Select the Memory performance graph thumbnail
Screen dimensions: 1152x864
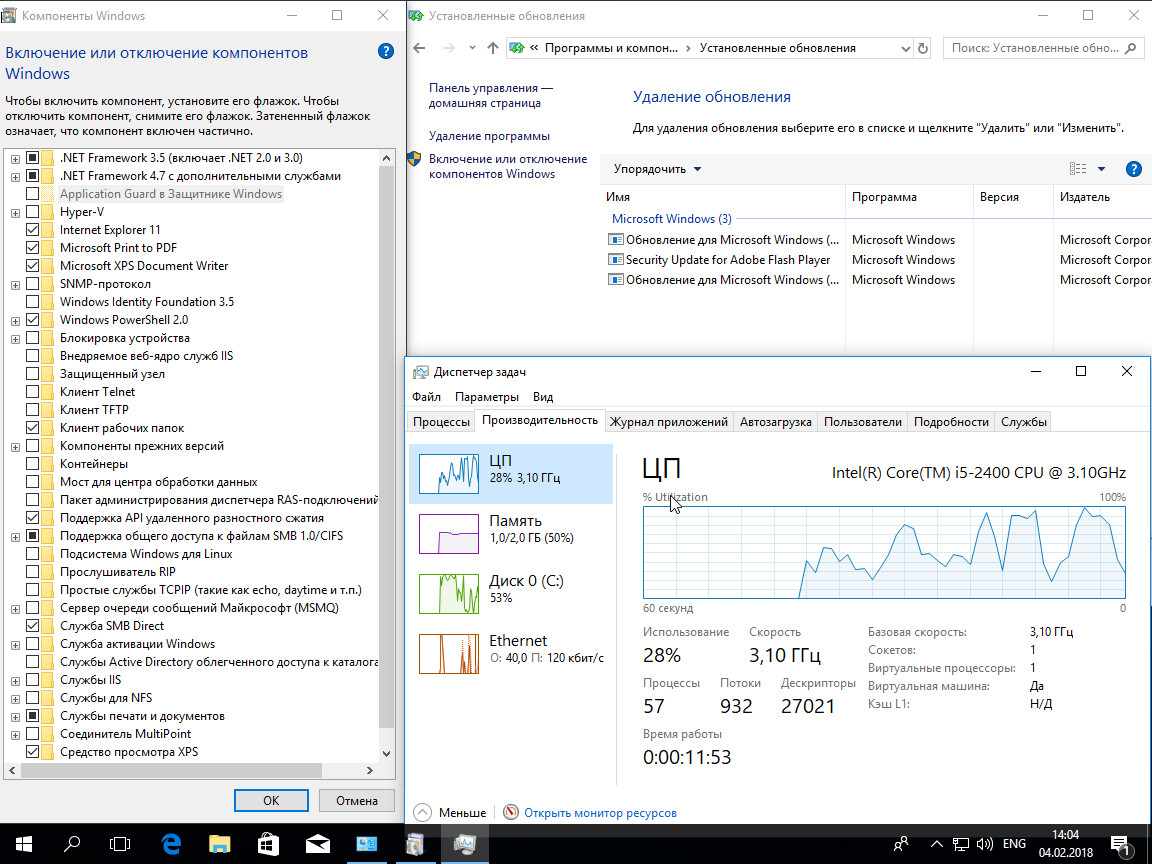point(448,533)
